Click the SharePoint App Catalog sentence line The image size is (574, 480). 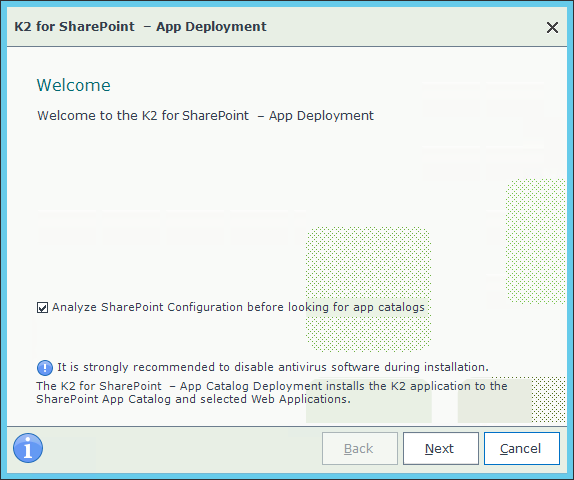point(193,399)
